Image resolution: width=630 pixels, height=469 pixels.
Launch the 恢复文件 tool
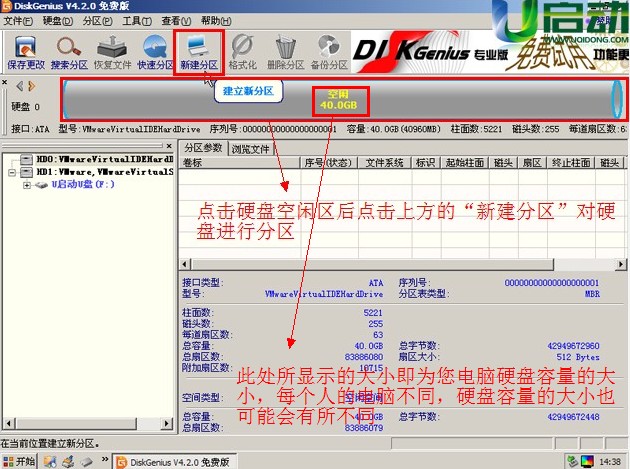coord(112,52)
